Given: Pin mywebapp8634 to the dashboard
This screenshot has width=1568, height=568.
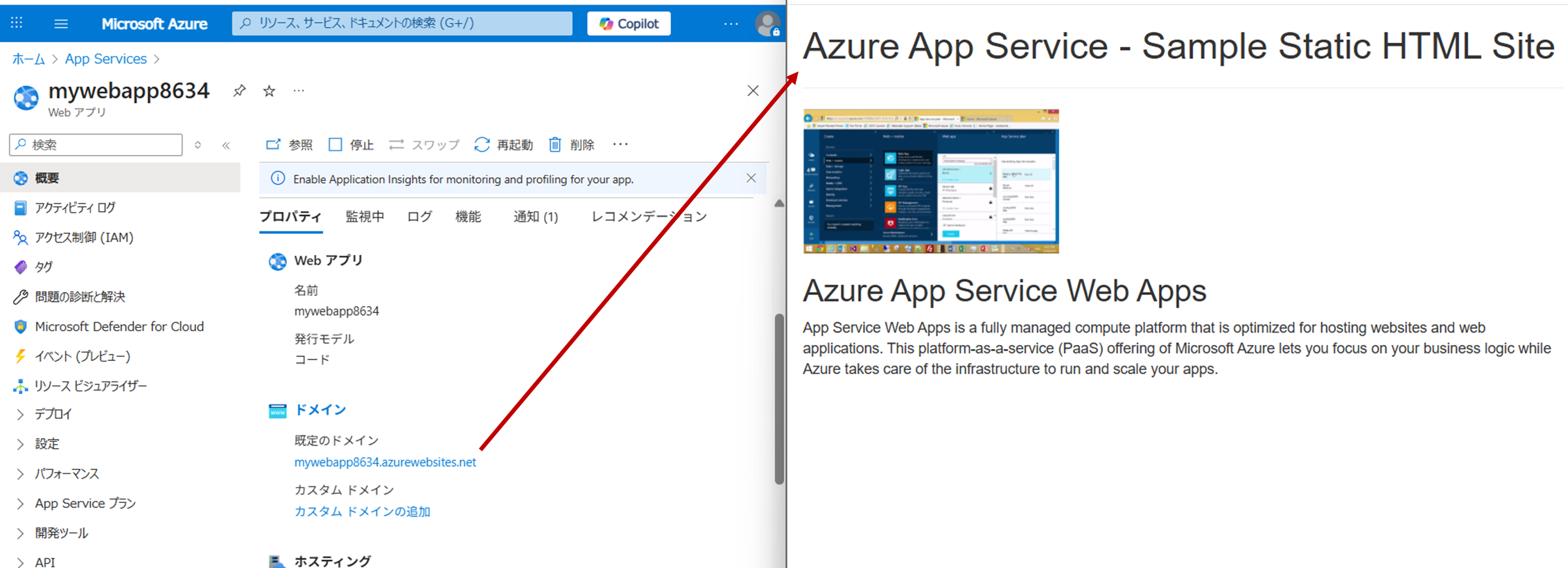Looking at the screenshot, I should [x=239, y=91].
